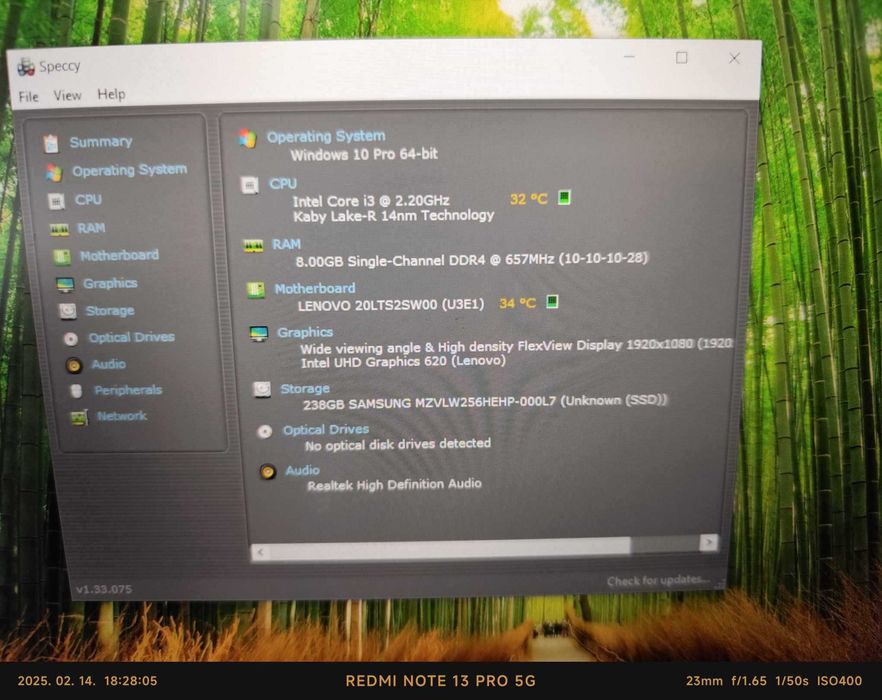Click Optical Drives heading in summary
Screen dimensions: 882x700
pos(326,429)
